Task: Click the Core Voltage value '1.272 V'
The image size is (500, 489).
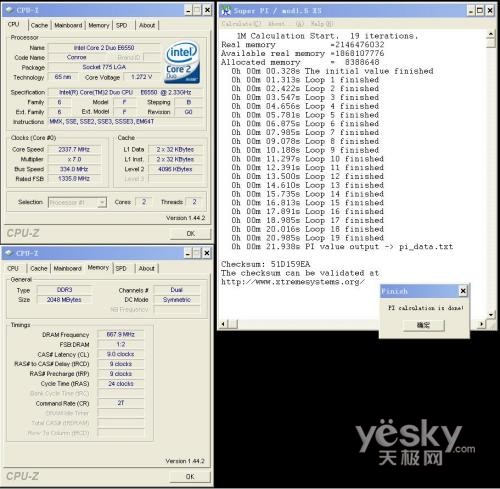Action: tap(142, 77)
